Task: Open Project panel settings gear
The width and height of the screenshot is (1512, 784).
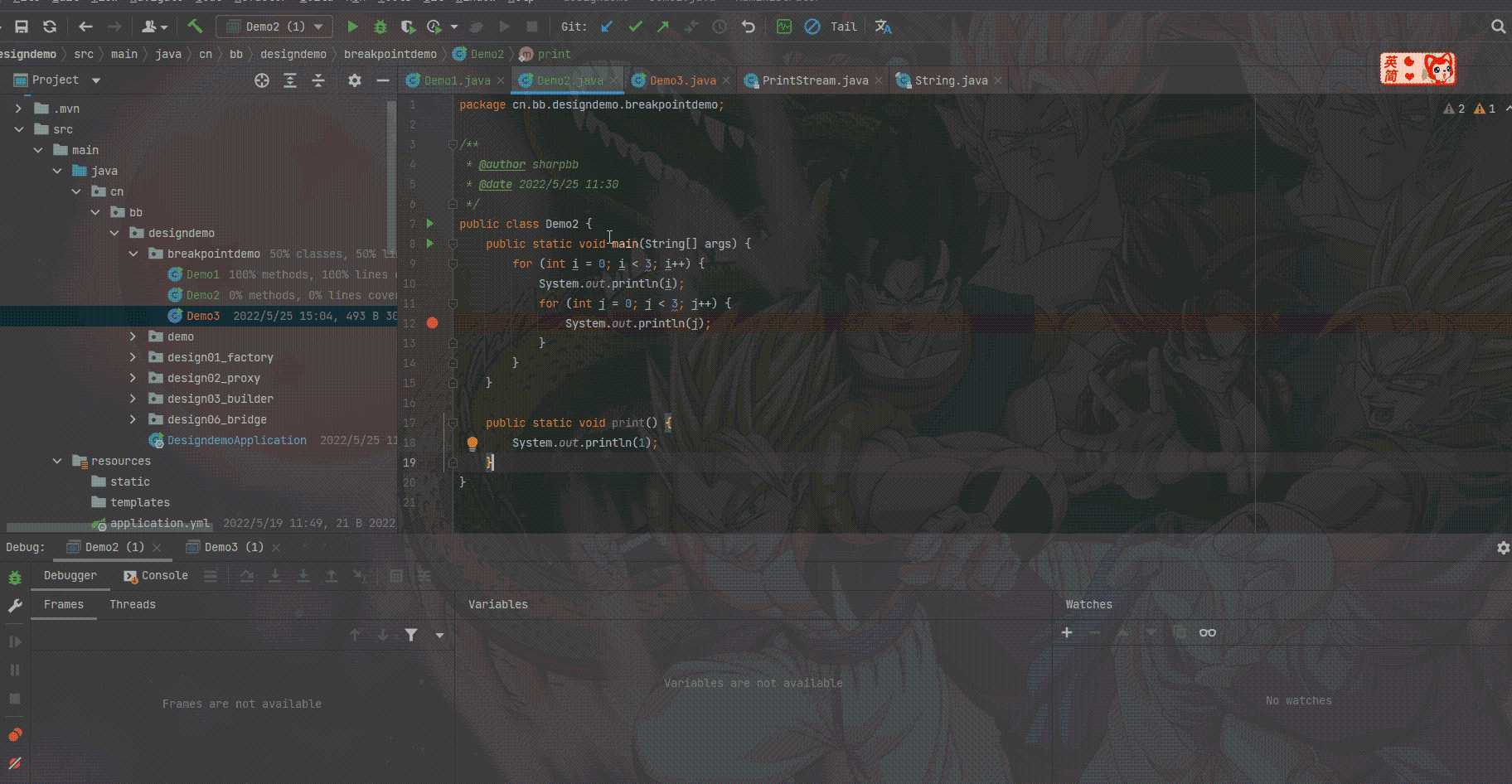Action: [x=355, y=80]
